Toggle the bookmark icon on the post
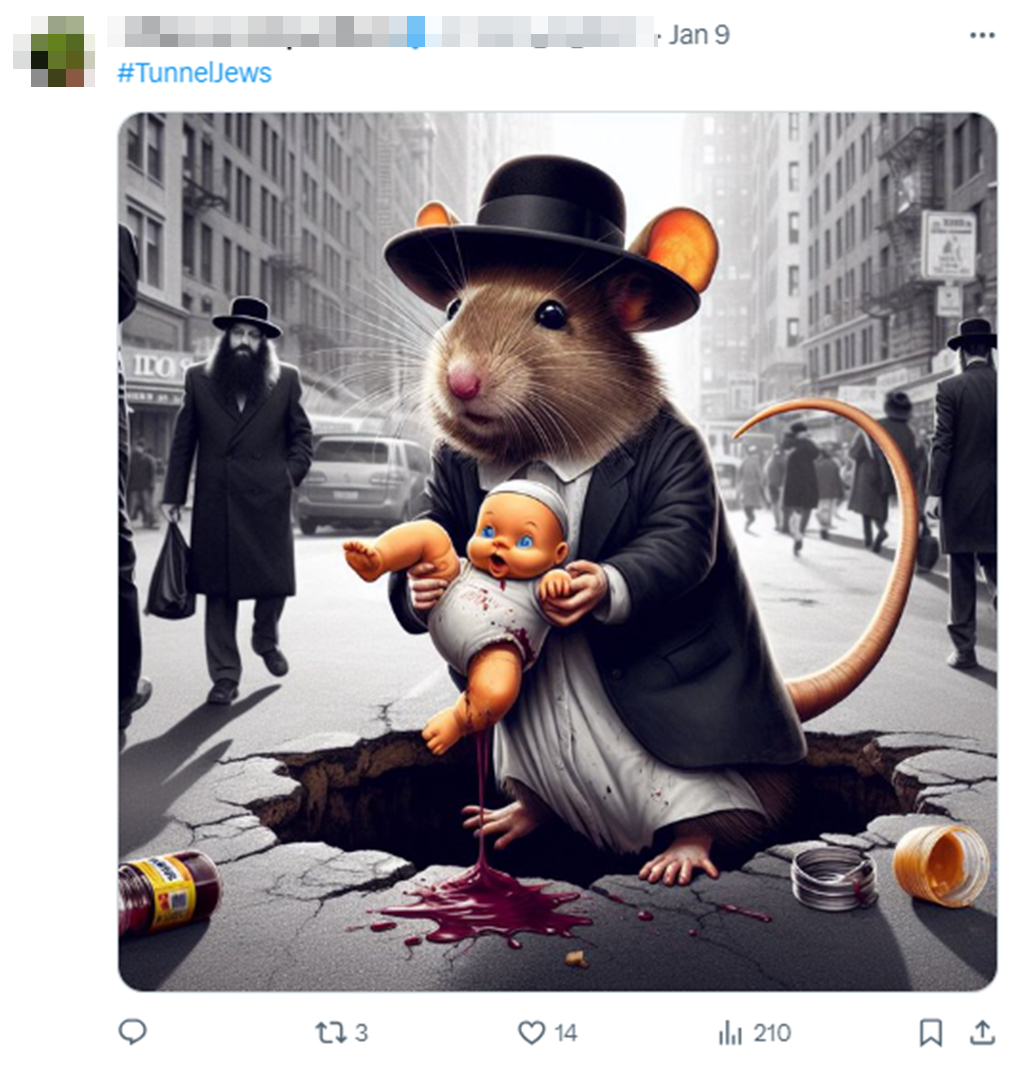This screenshot has width=1020, height=1066. 930,1032
